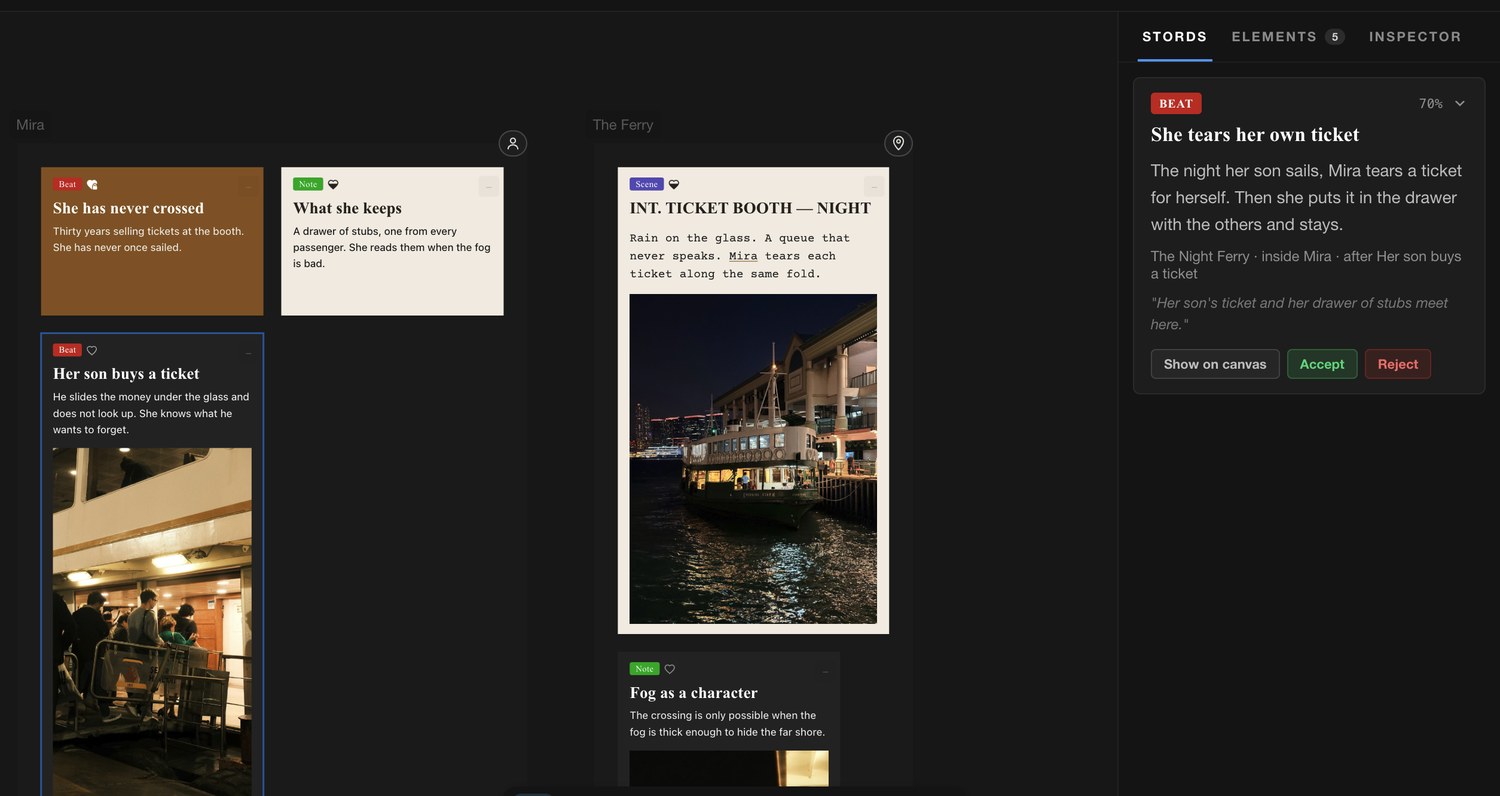Click the 'Her son buys a ticket' title

pyautogui.click(x=126, y=374)
